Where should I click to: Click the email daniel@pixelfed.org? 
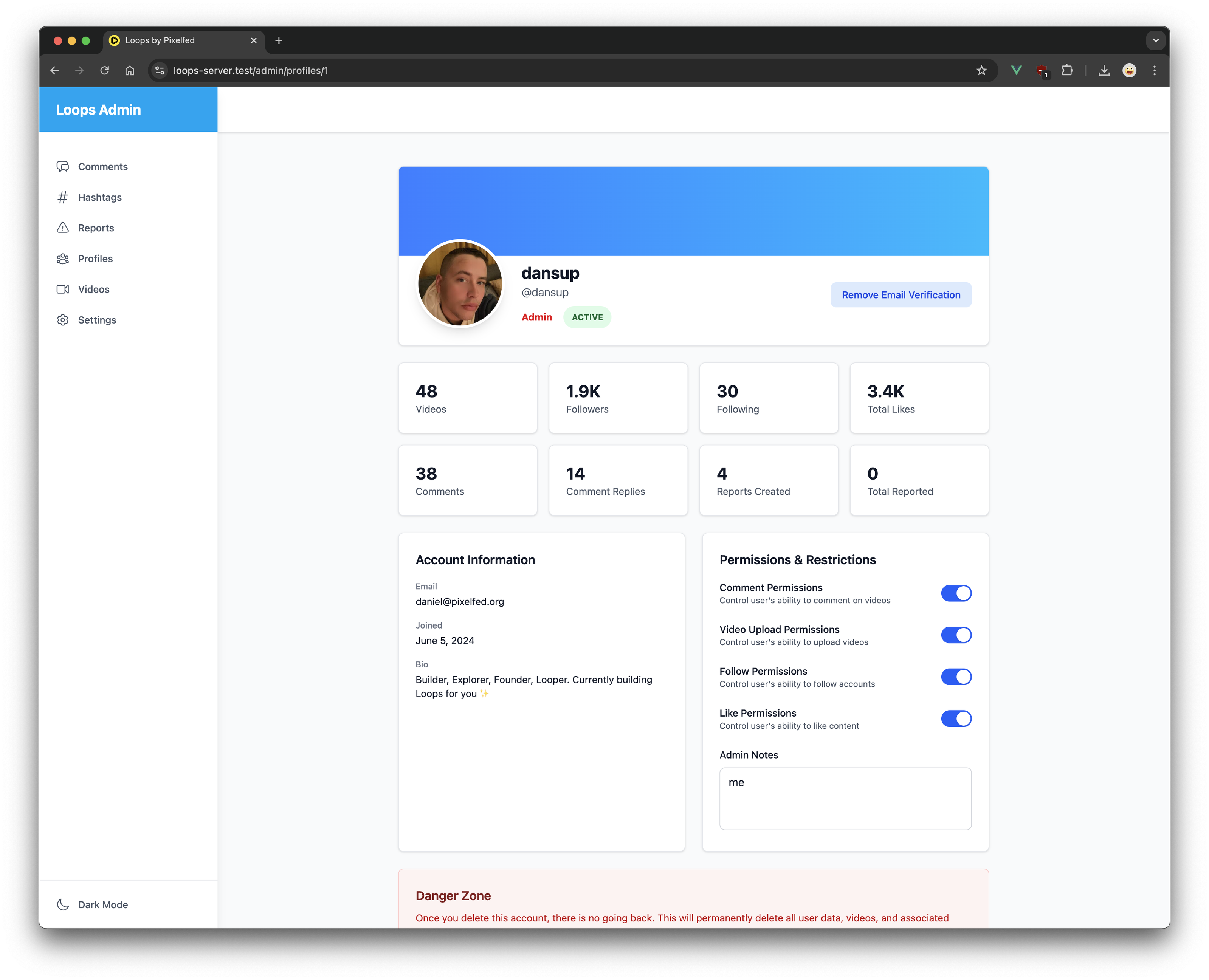click(460, 602)
